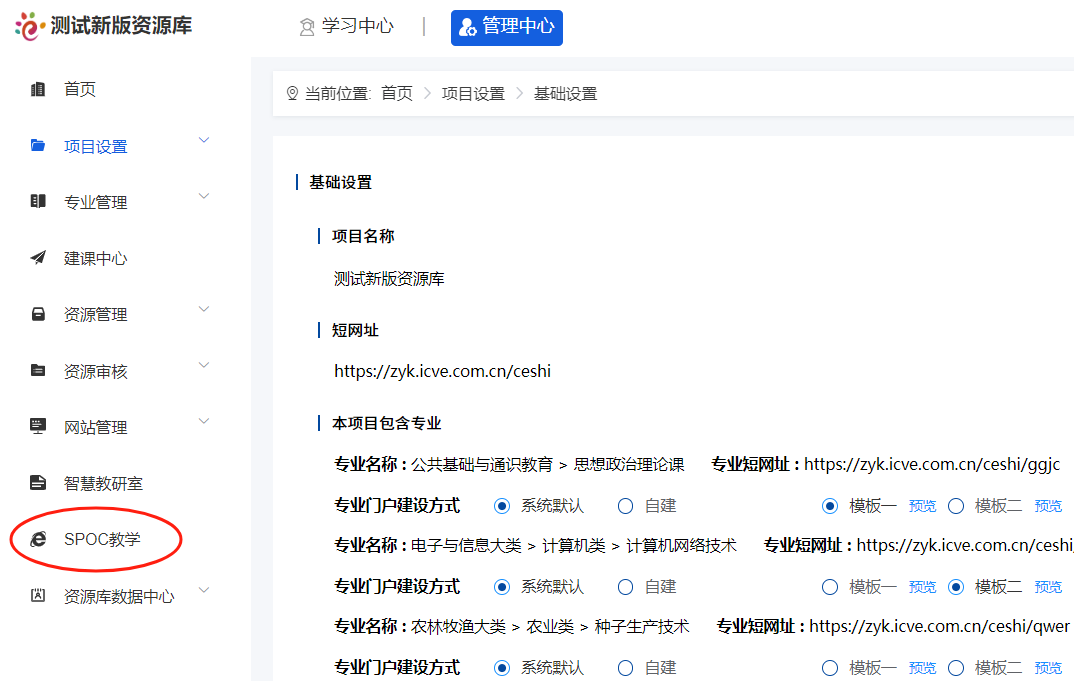Open SPOC教学 in sidebar menu
Viewport: 1074px width, 681px height.
102,540
